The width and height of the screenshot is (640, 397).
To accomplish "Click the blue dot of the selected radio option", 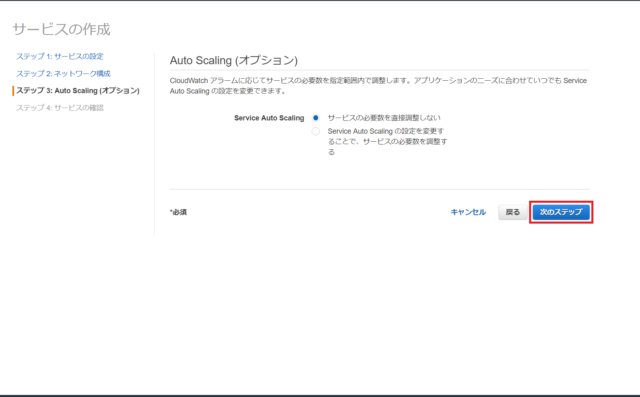I will click(316, 118).
